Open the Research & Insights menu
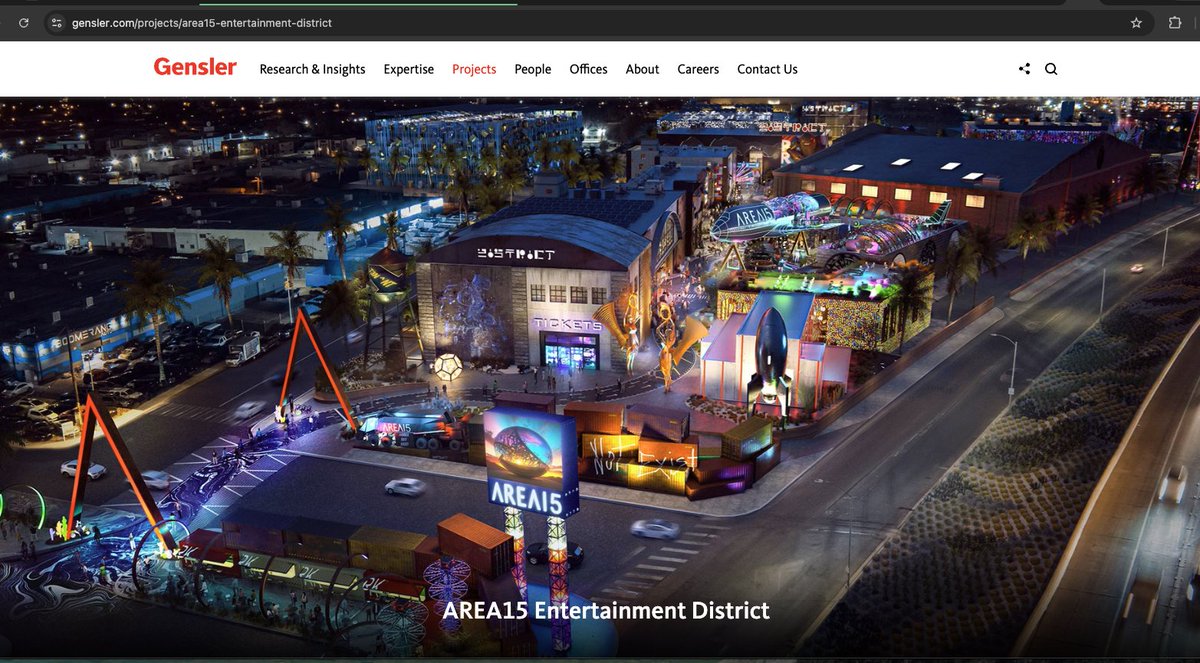The height and width of the screenshot is (663, 1200). pyautogui.click(x=312, y=69)
